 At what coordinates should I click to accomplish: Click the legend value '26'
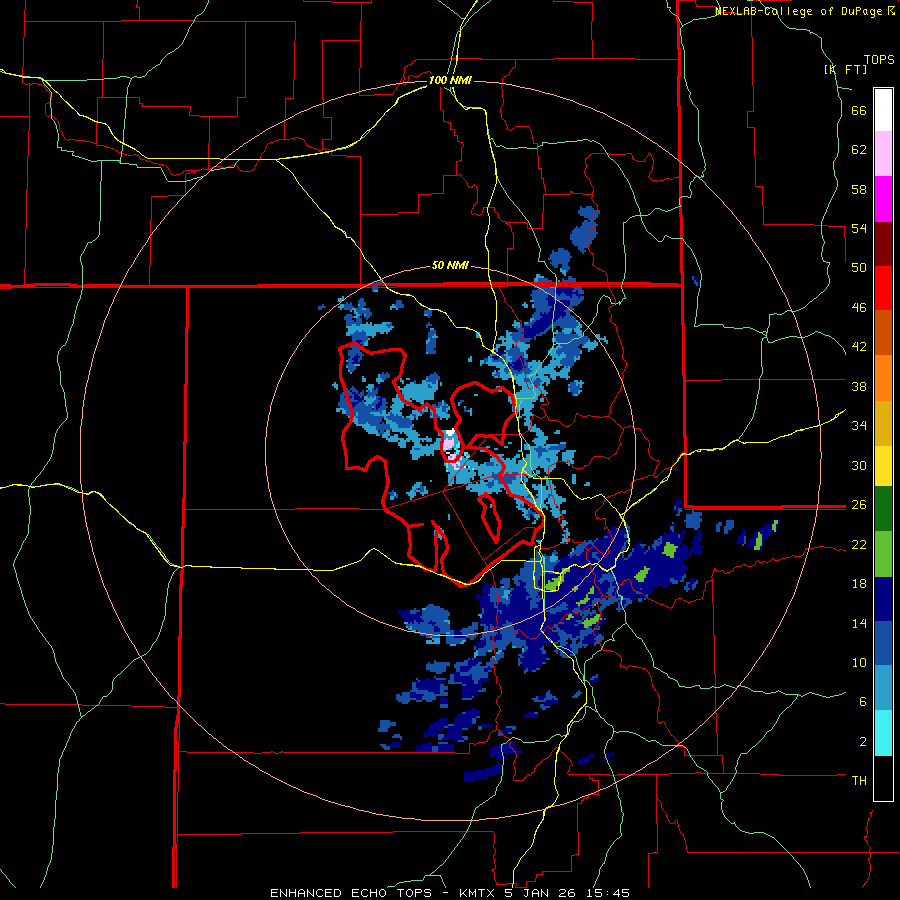pos(859,505)
